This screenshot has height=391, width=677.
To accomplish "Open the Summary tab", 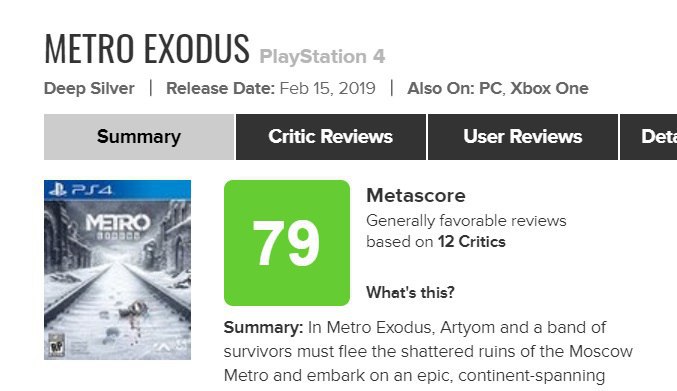I will click(139, 137).
